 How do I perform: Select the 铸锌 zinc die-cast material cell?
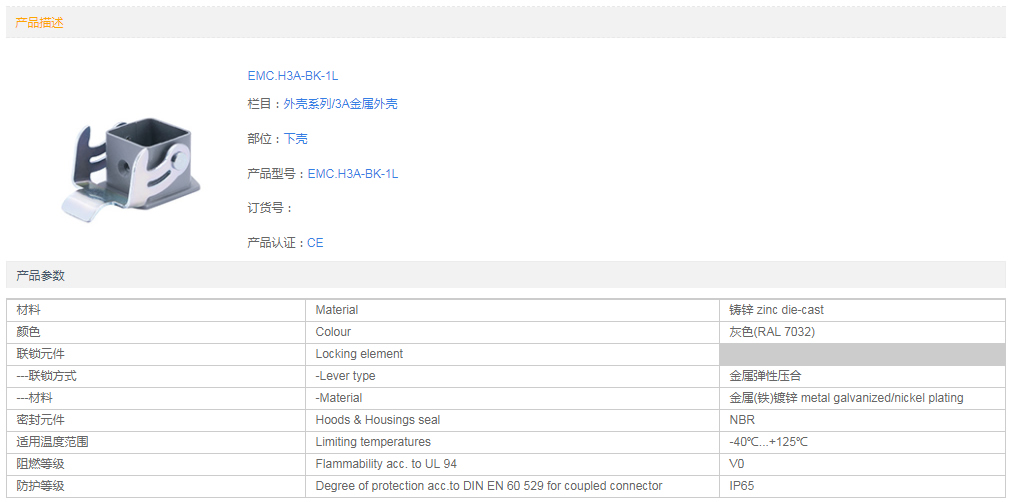[x=777, y=310]
